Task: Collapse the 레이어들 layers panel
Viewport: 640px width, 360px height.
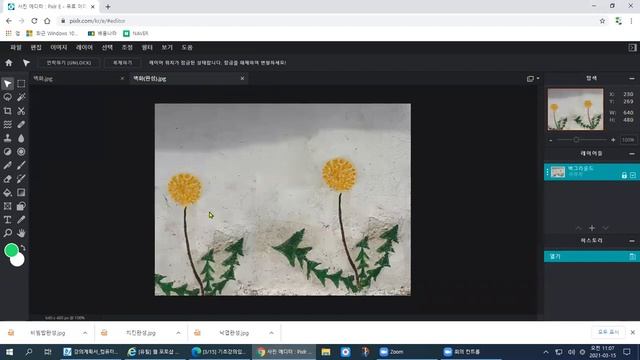Action: coord(632,153)
